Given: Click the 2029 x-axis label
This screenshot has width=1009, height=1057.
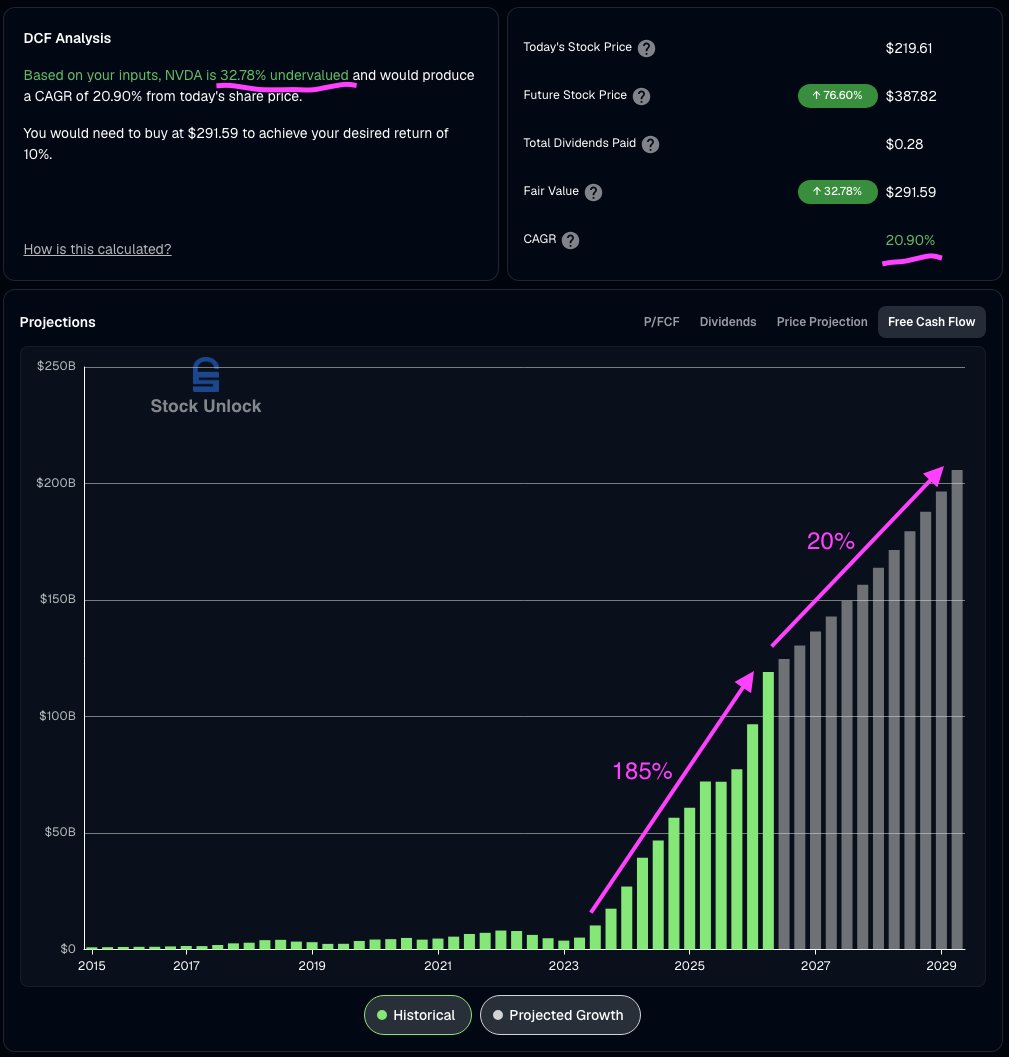Looking at the screenshot, I should pos(942,965).
